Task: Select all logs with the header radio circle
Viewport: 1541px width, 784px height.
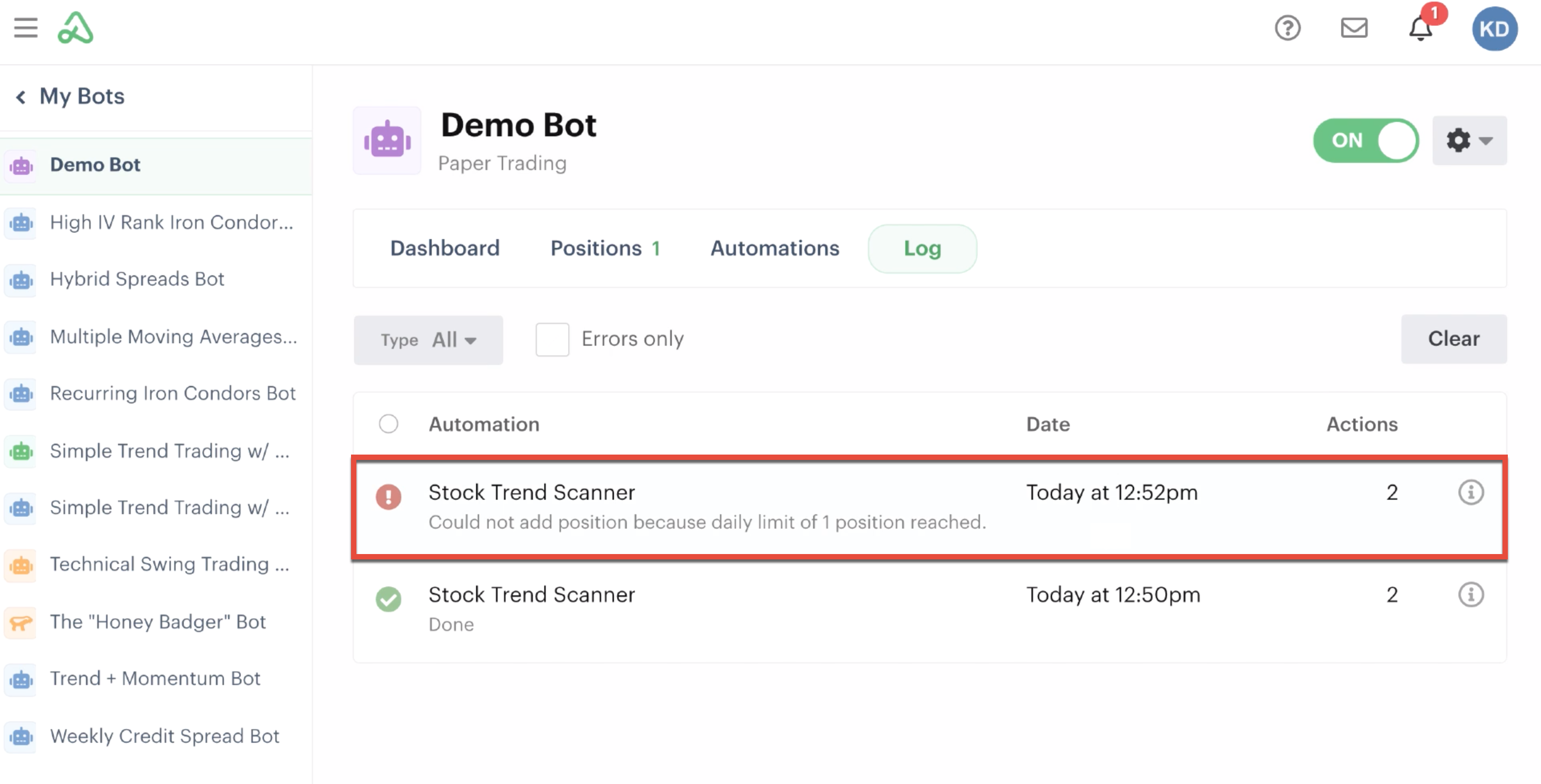Action: (x=388, y=424)
